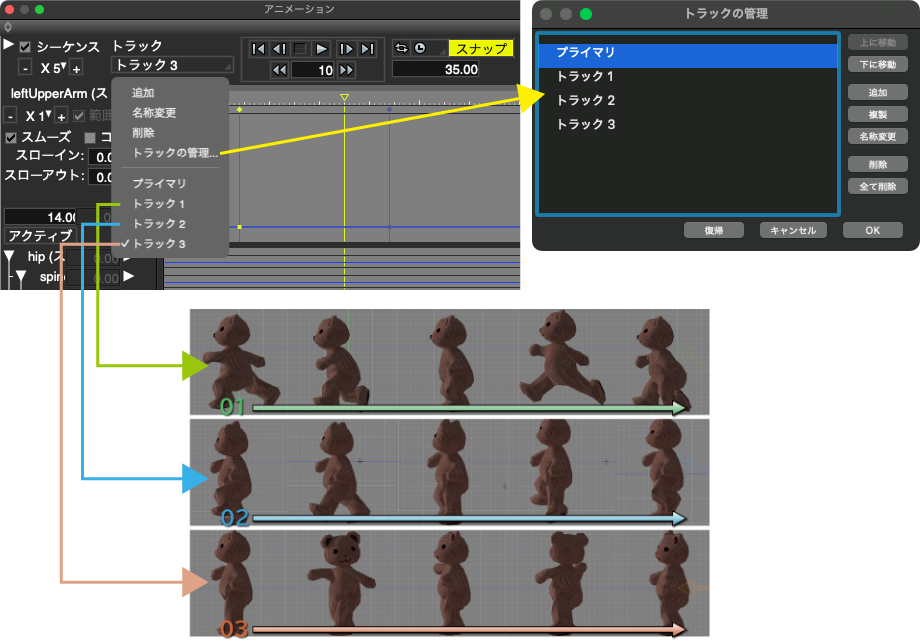Click the rewind double-arrow next to 10

click(279, 70)
